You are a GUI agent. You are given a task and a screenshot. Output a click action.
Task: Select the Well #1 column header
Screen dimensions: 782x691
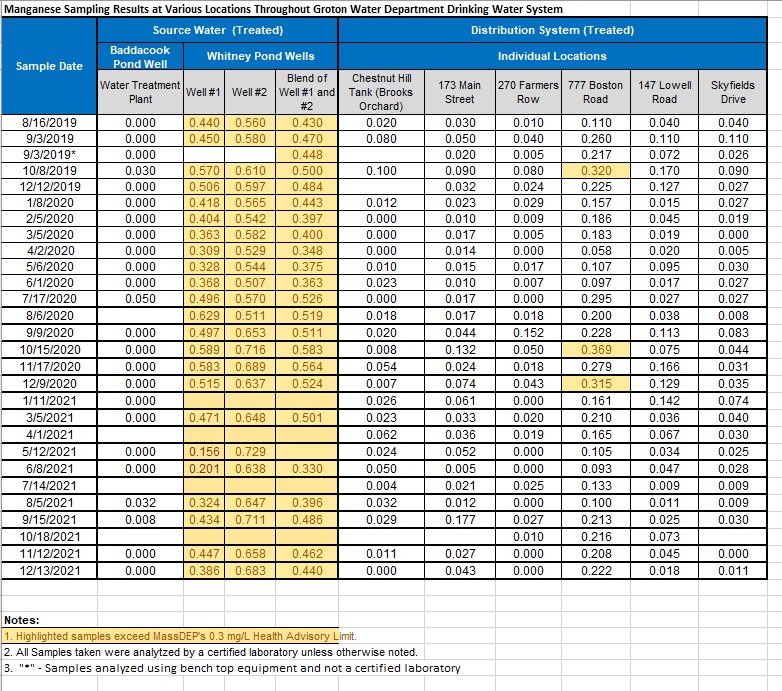[203, 92]
